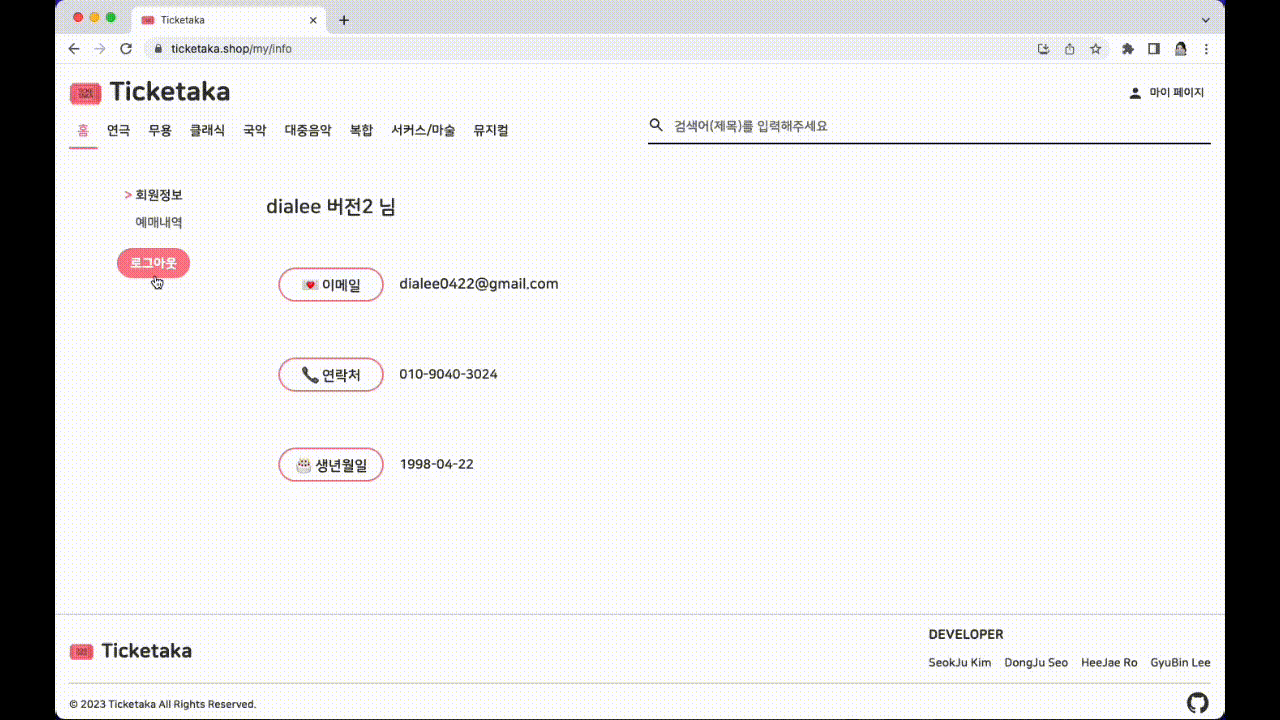Open Chrome three-dot menu

click(1206, 48)
